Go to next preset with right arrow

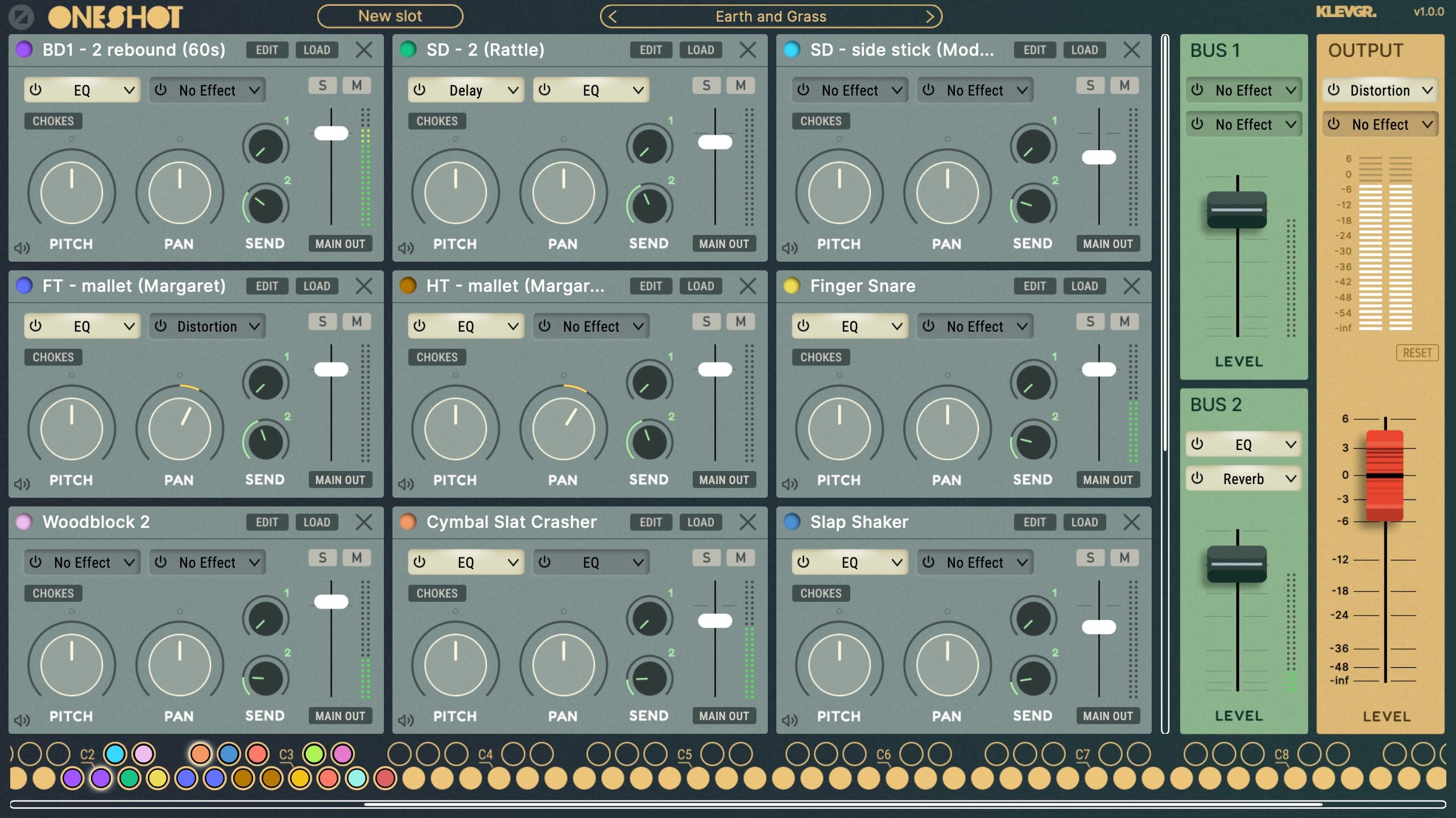click(x=930, y=16)
